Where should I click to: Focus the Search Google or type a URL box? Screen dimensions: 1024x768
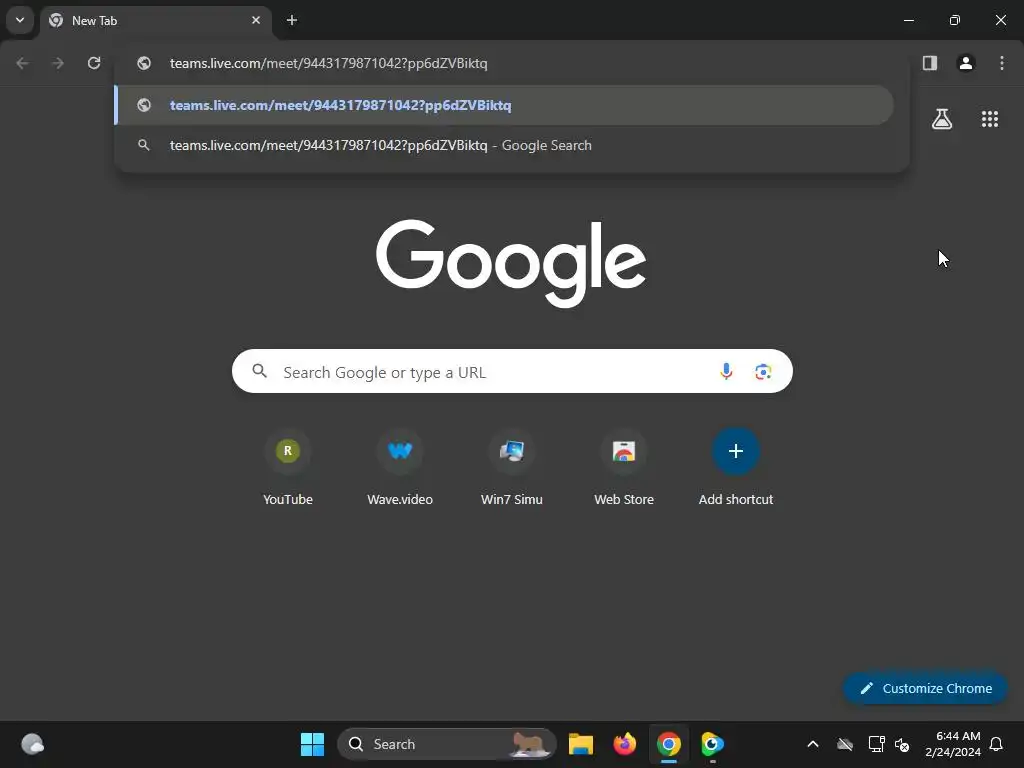[x=512, y=372]
